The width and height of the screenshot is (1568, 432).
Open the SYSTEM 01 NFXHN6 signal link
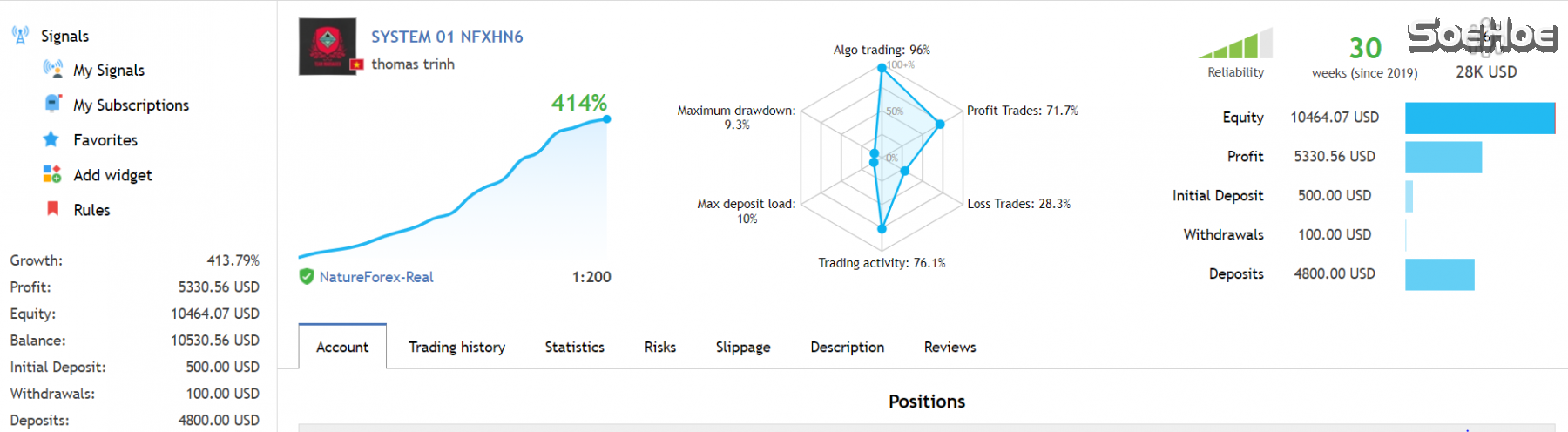click(447, 37)
